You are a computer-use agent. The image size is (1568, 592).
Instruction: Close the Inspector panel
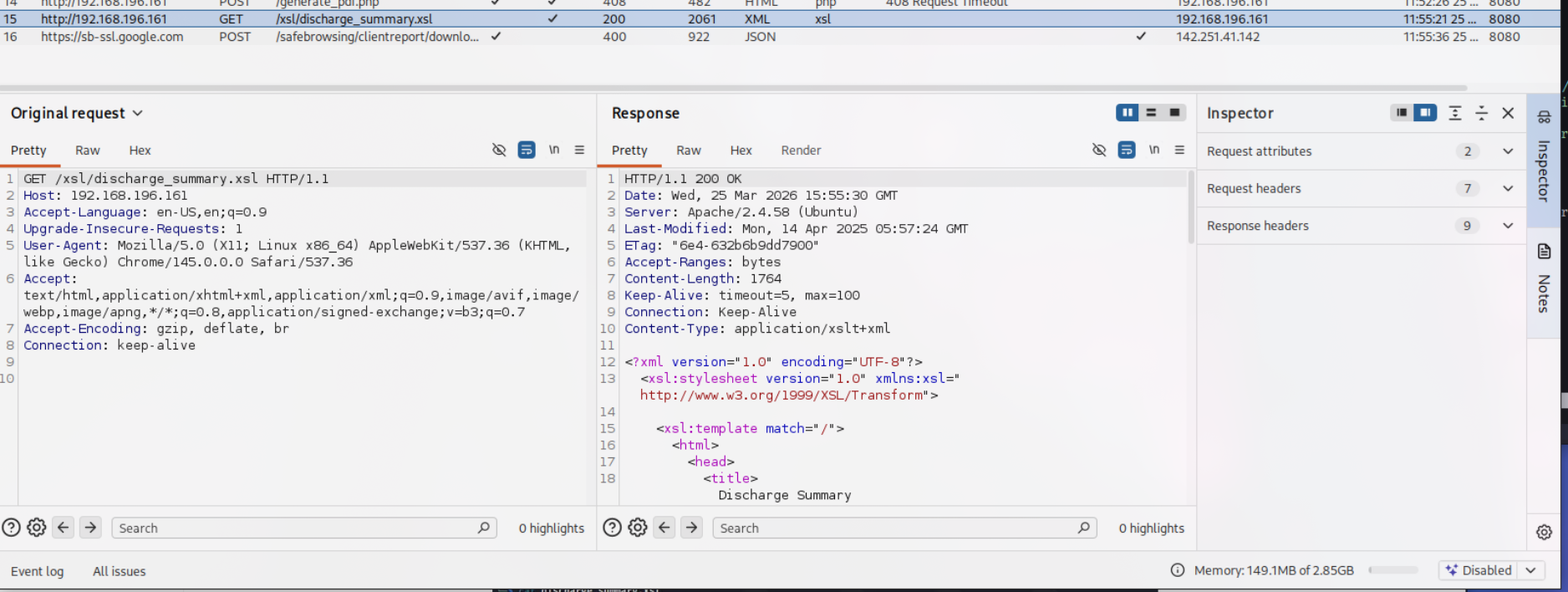point(1508,113)
